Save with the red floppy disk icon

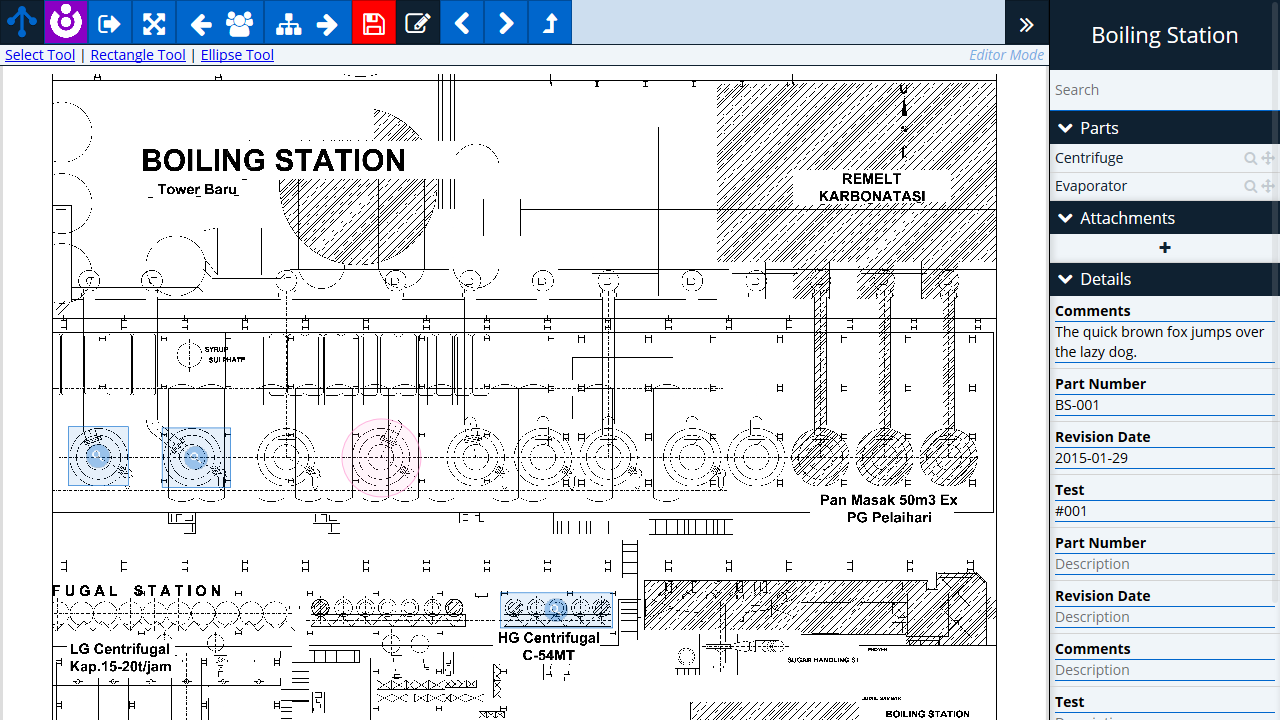point(374,22)
